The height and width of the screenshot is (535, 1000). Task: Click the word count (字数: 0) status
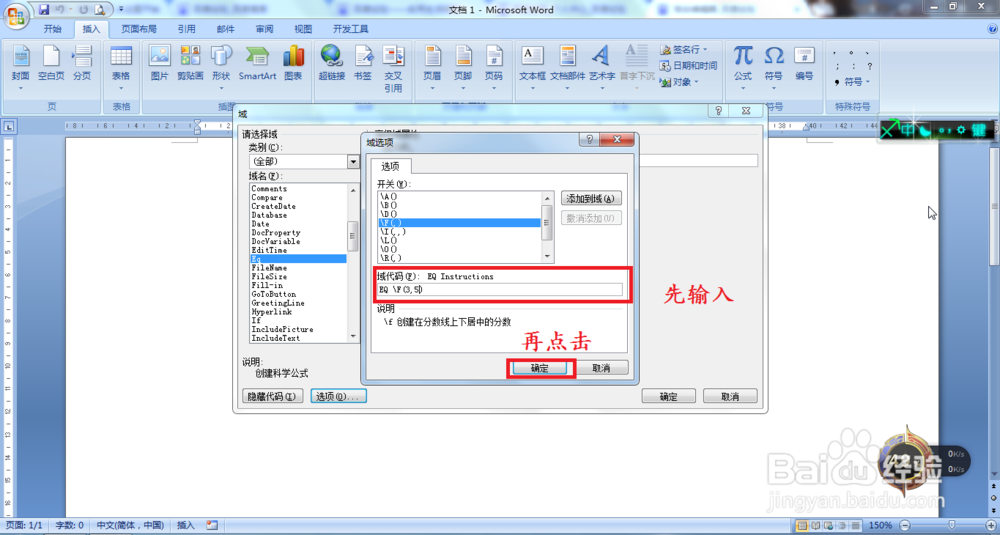coord(70,525)
